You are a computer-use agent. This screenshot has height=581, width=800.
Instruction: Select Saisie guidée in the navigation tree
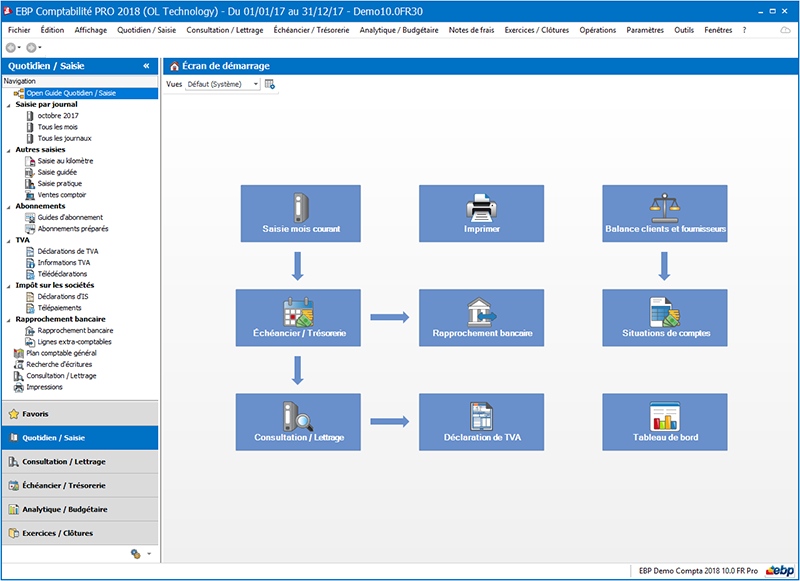(x=57, y=172)
